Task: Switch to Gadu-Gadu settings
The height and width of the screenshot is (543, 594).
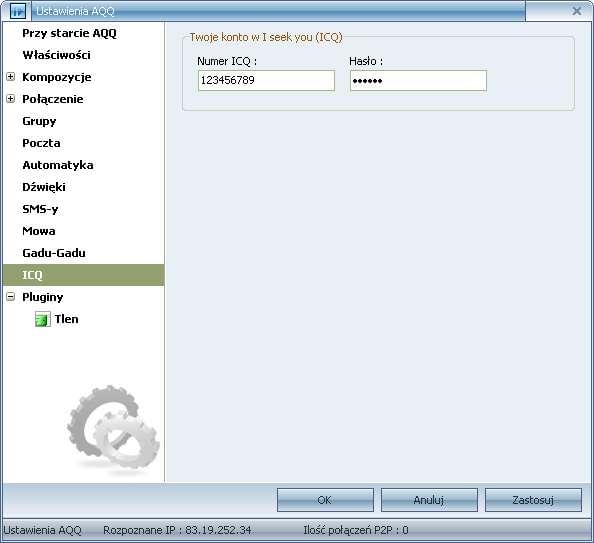Action: 54,253
